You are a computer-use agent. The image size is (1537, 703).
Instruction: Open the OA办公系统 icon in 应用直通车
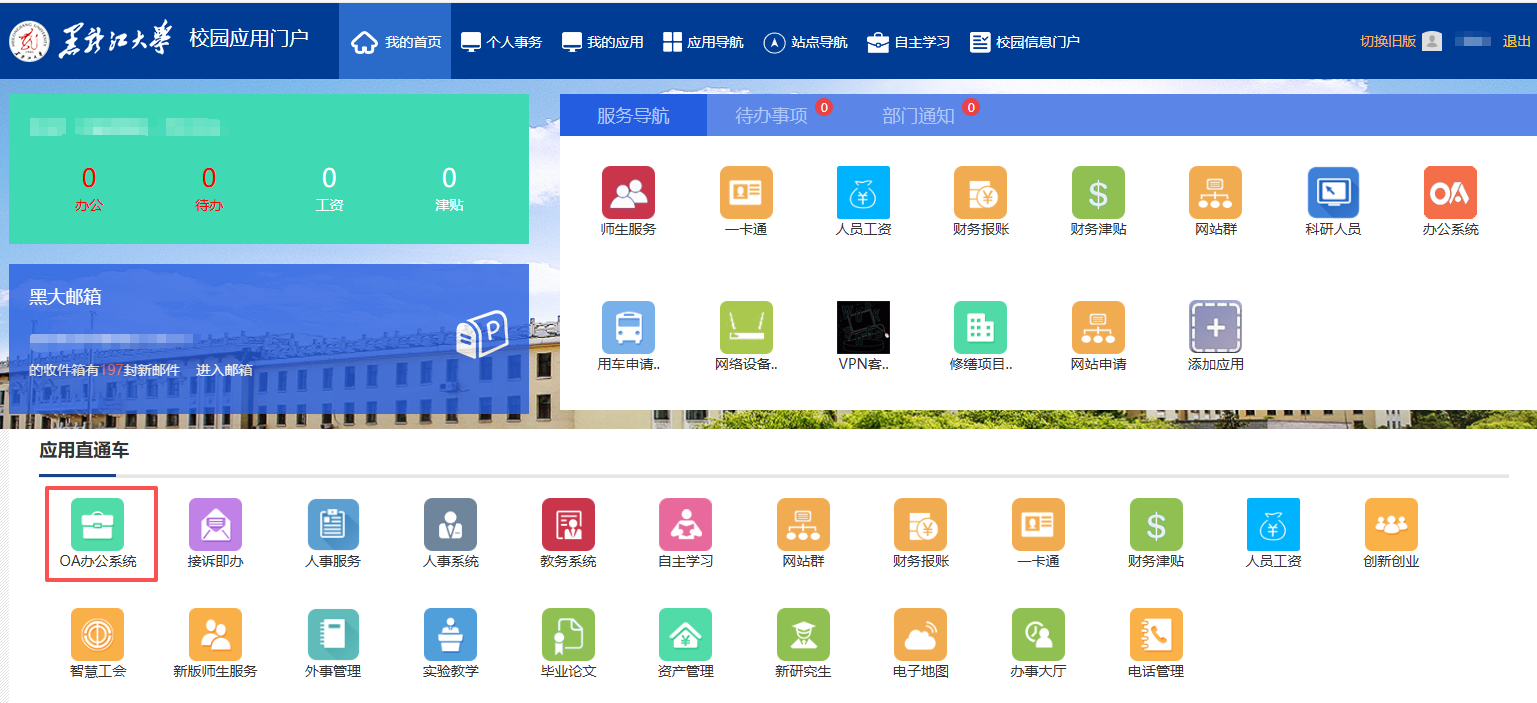coord(98,525)
